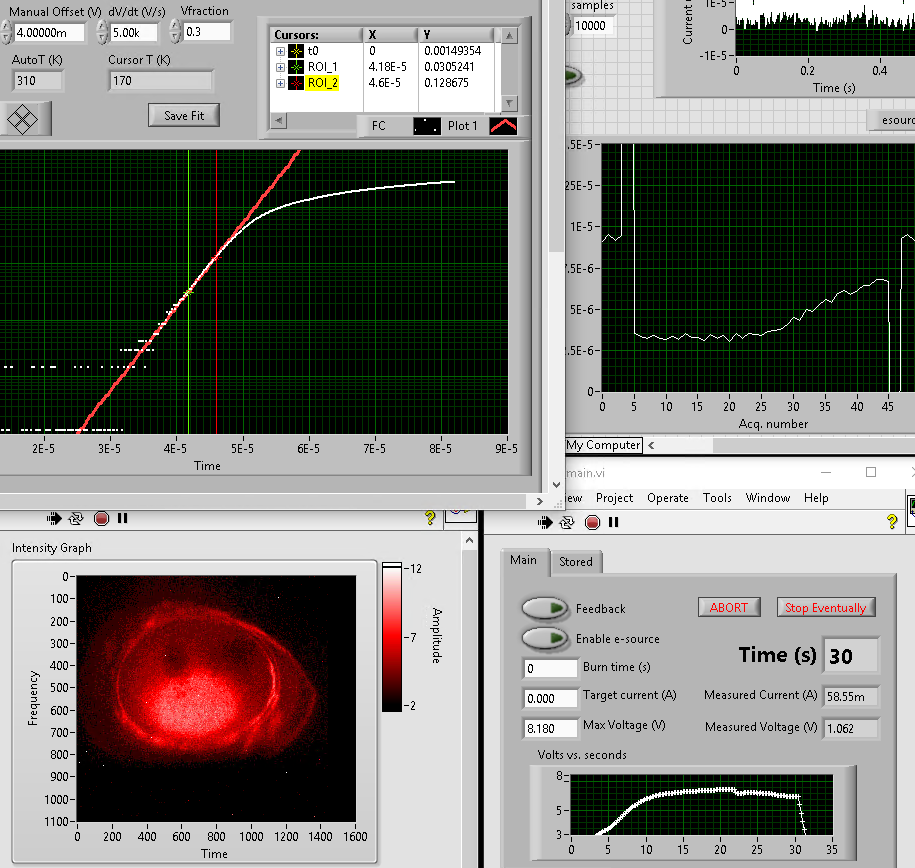This screenshot has width=915, height=868.
Task: Open the Operate menu
Action: pyautogui.click(x=667, y=498)
